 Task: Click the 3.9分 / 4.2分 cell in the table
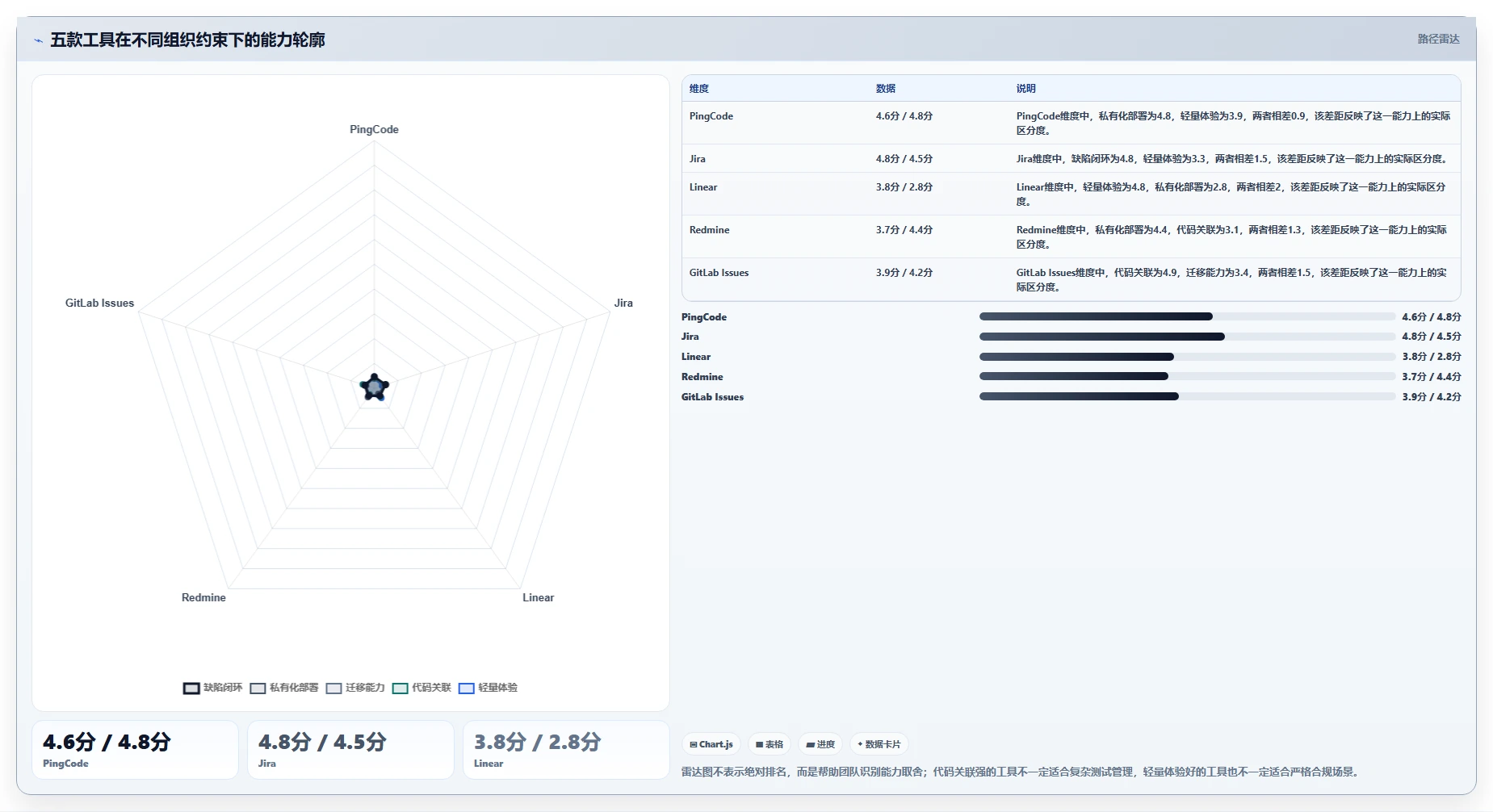click(x=904, y=273)
